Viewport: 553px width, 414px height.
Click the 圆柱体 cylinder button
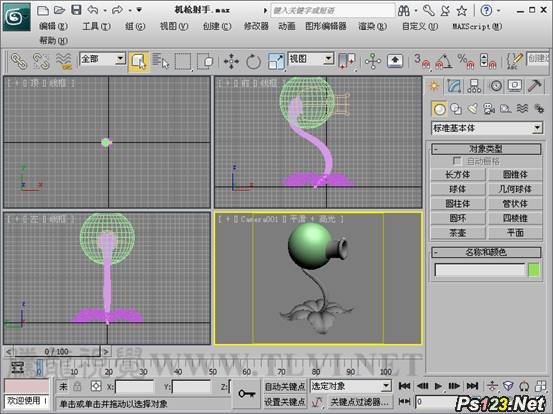click(x=458, y=203)
